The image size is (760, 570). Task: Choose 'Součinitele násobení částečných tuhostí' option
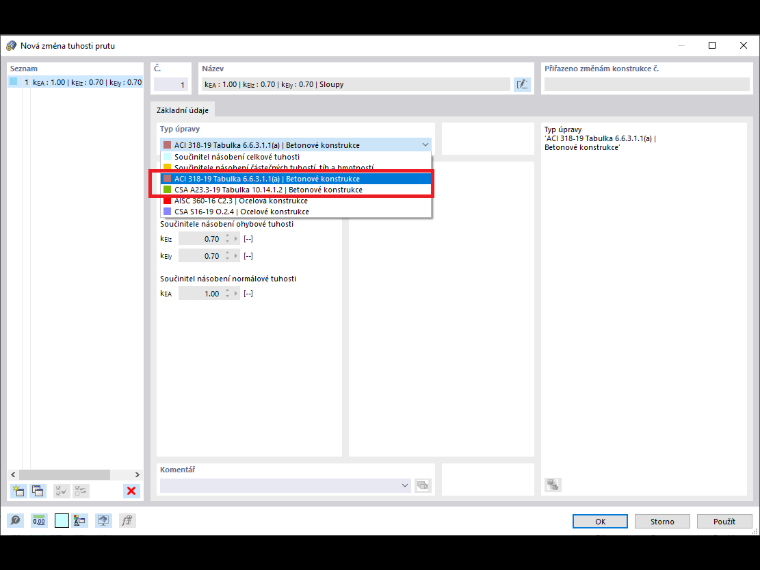[296, 167]
